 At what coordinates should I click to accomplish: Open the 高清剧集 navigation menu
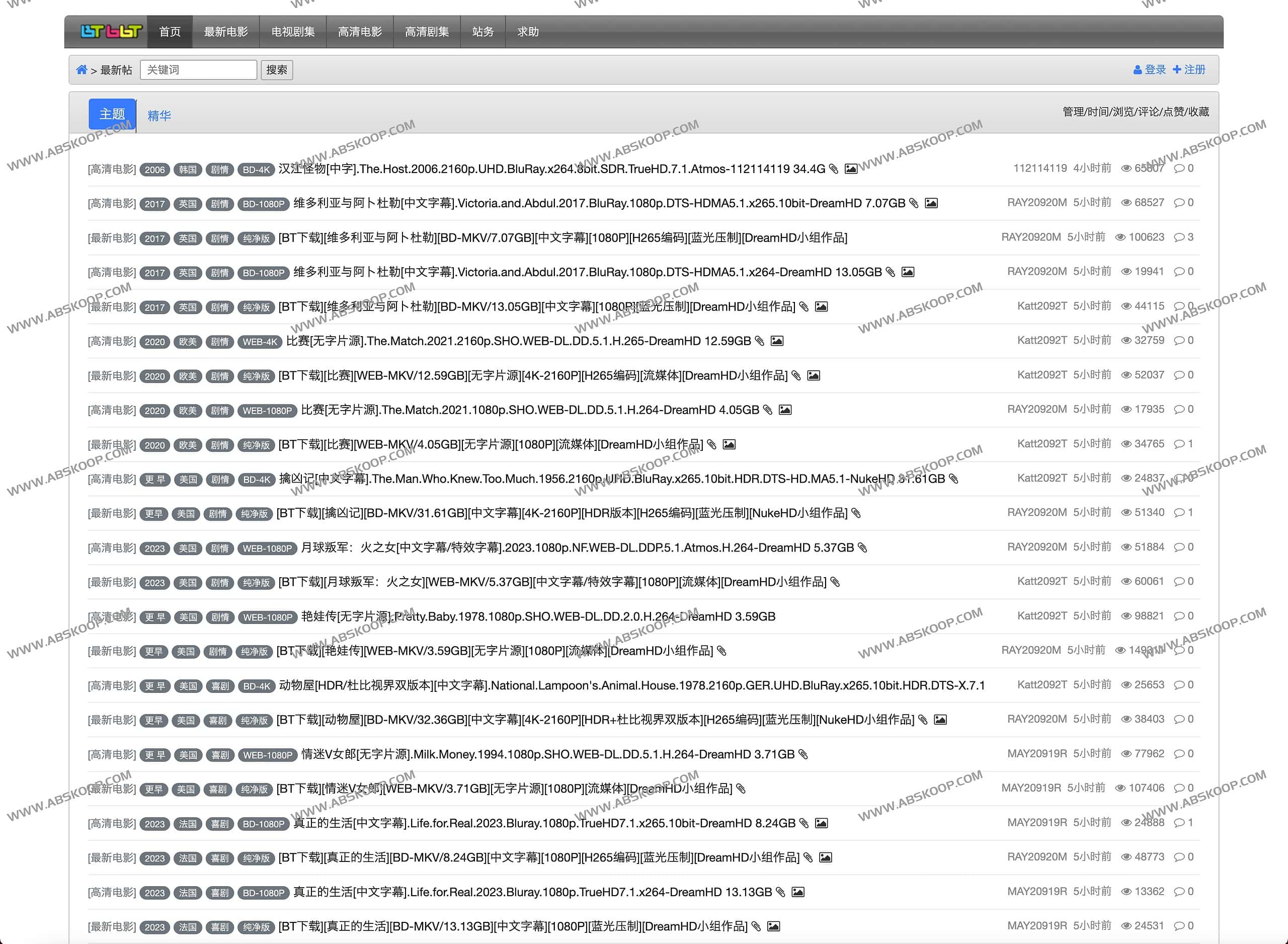pos(427,31)
